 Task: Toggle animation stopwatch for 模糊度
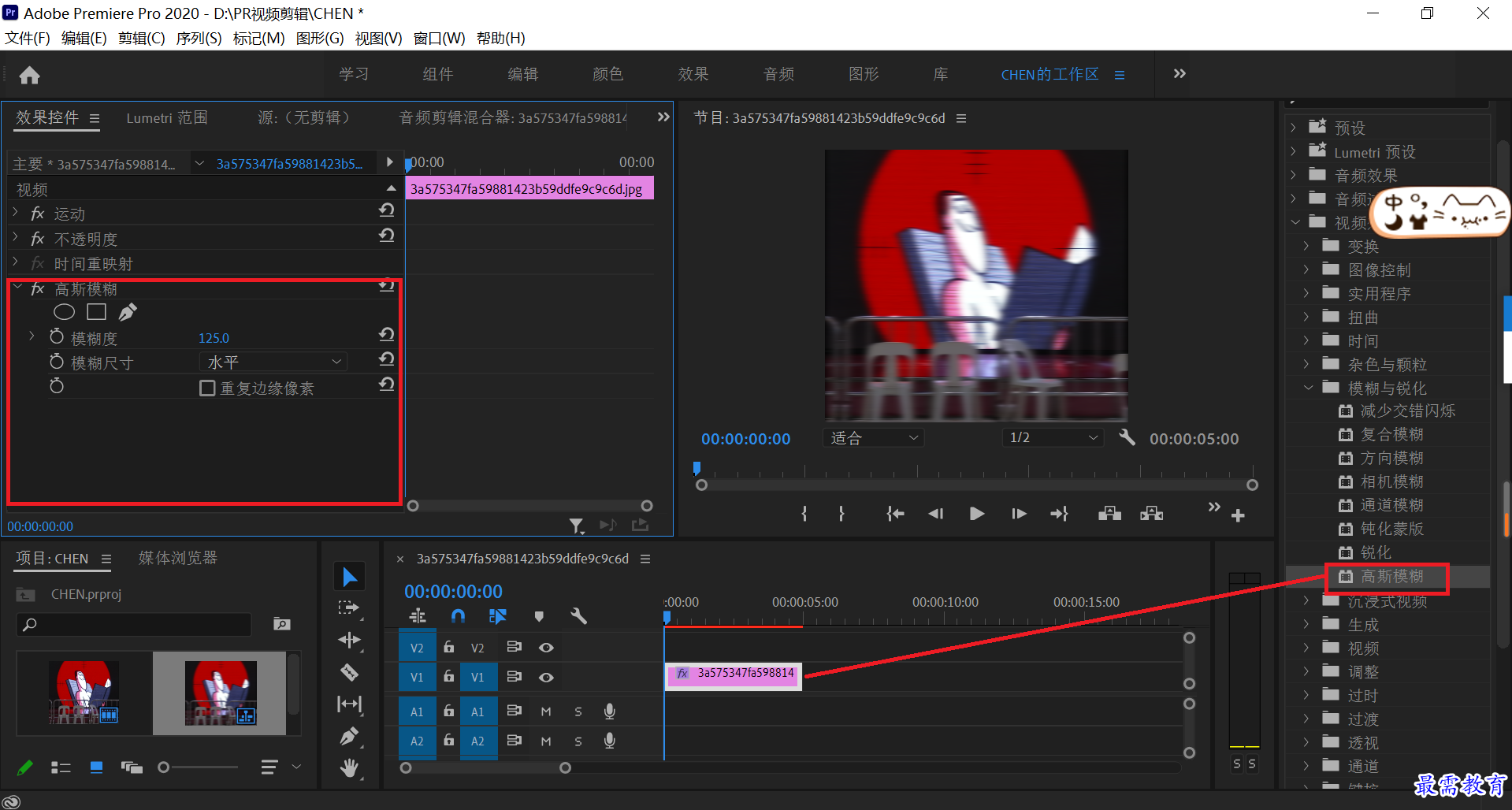click(57, 336)
